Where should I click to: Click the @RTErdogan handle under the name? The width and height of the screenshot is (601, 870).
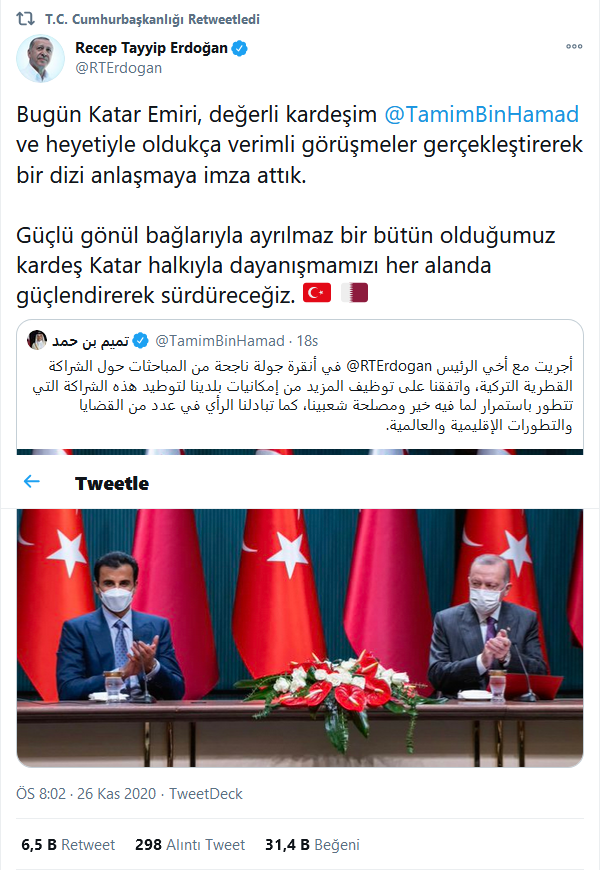119,68
